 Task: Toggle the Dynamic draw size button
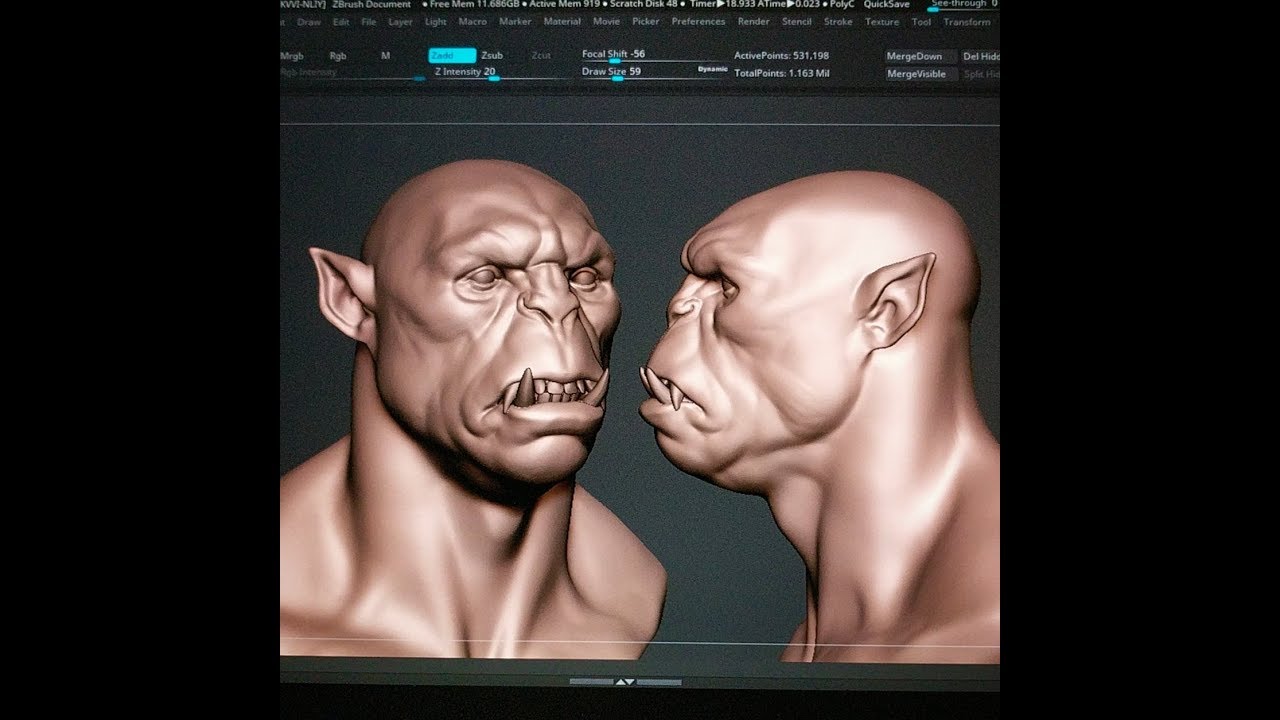(x=713, y=69)
